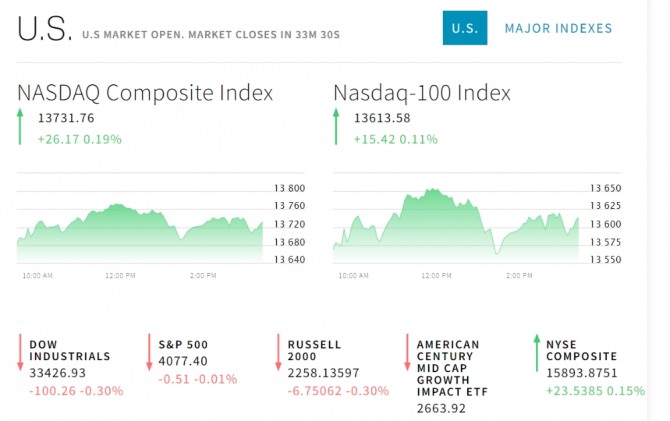
Task: Open the Russell 2000 quote
Action: [x=314, y=350]
